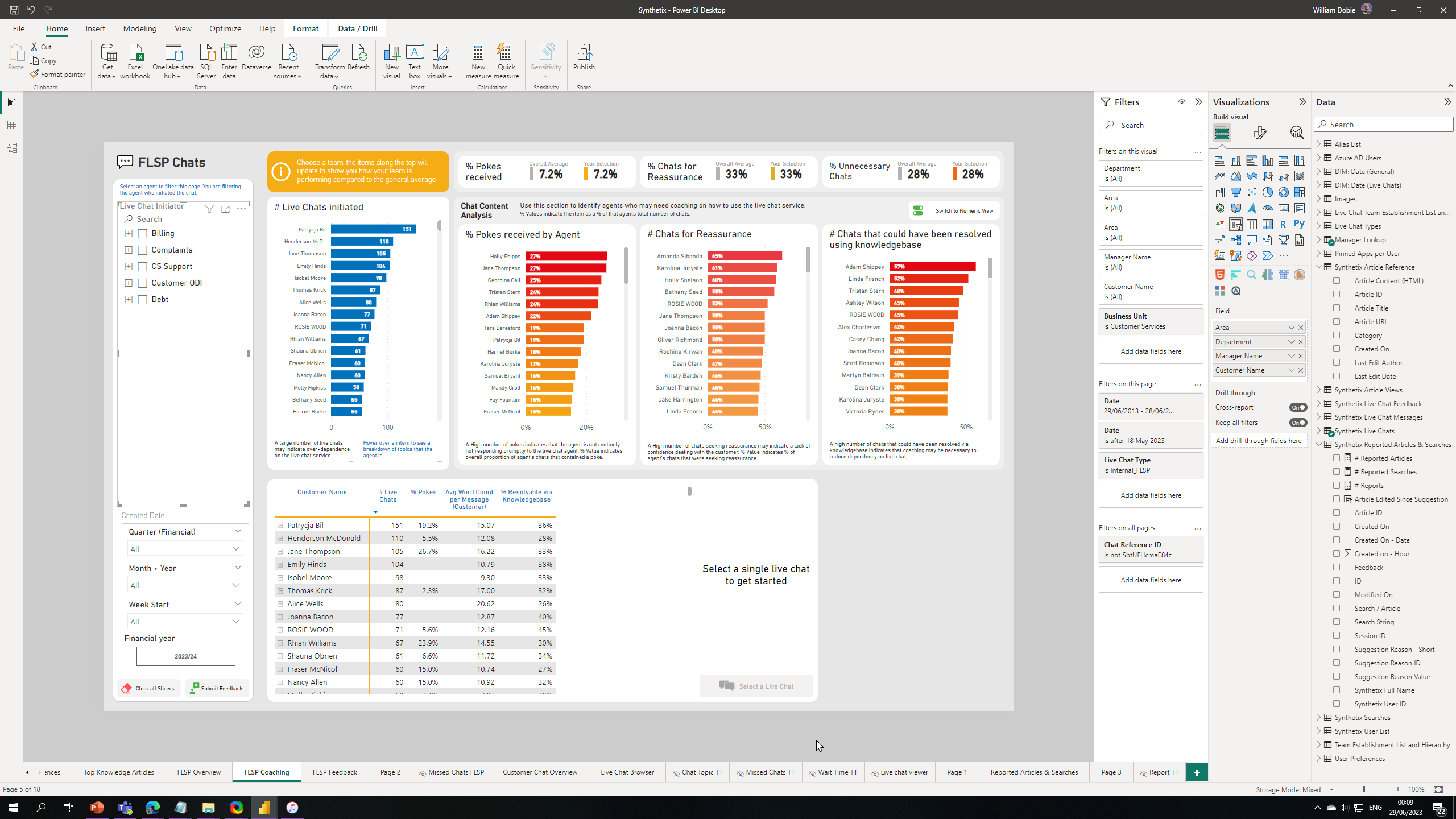
Task: Switch to Table view in the left sidebar
Action: tap(12, 125)
